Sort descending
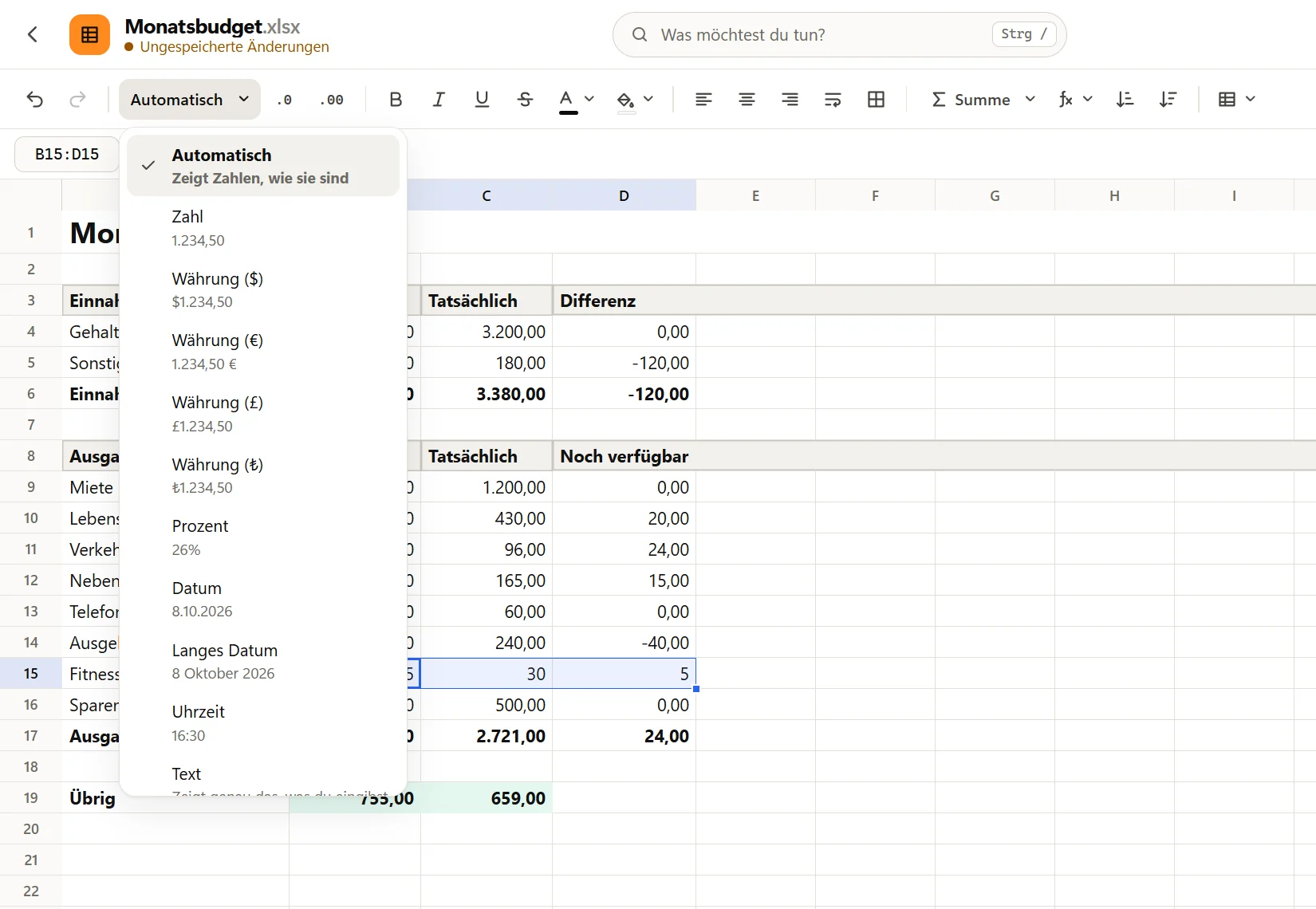 (x=1168, y=100)
